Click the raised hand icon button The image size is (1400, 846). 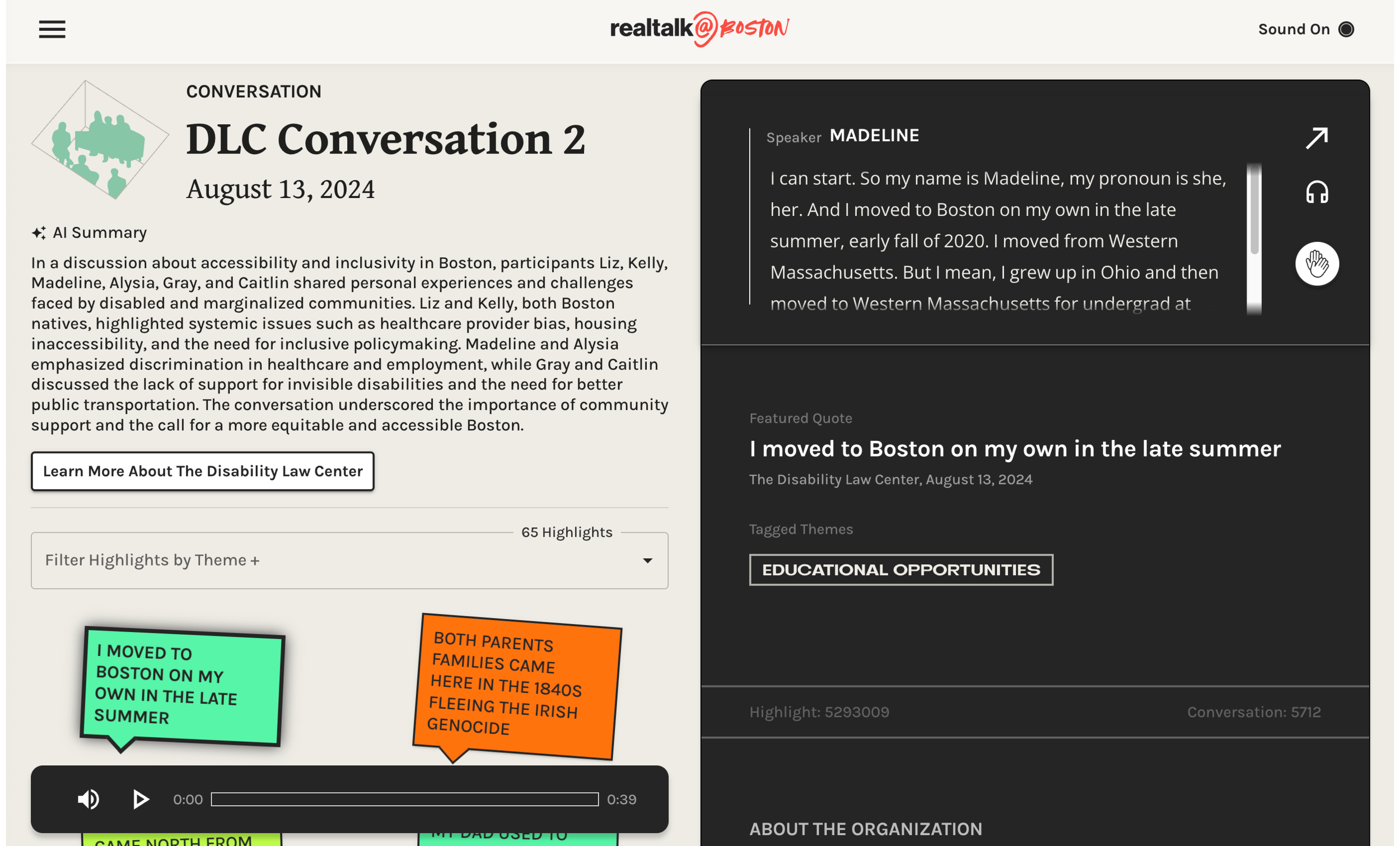[1317, 264]
